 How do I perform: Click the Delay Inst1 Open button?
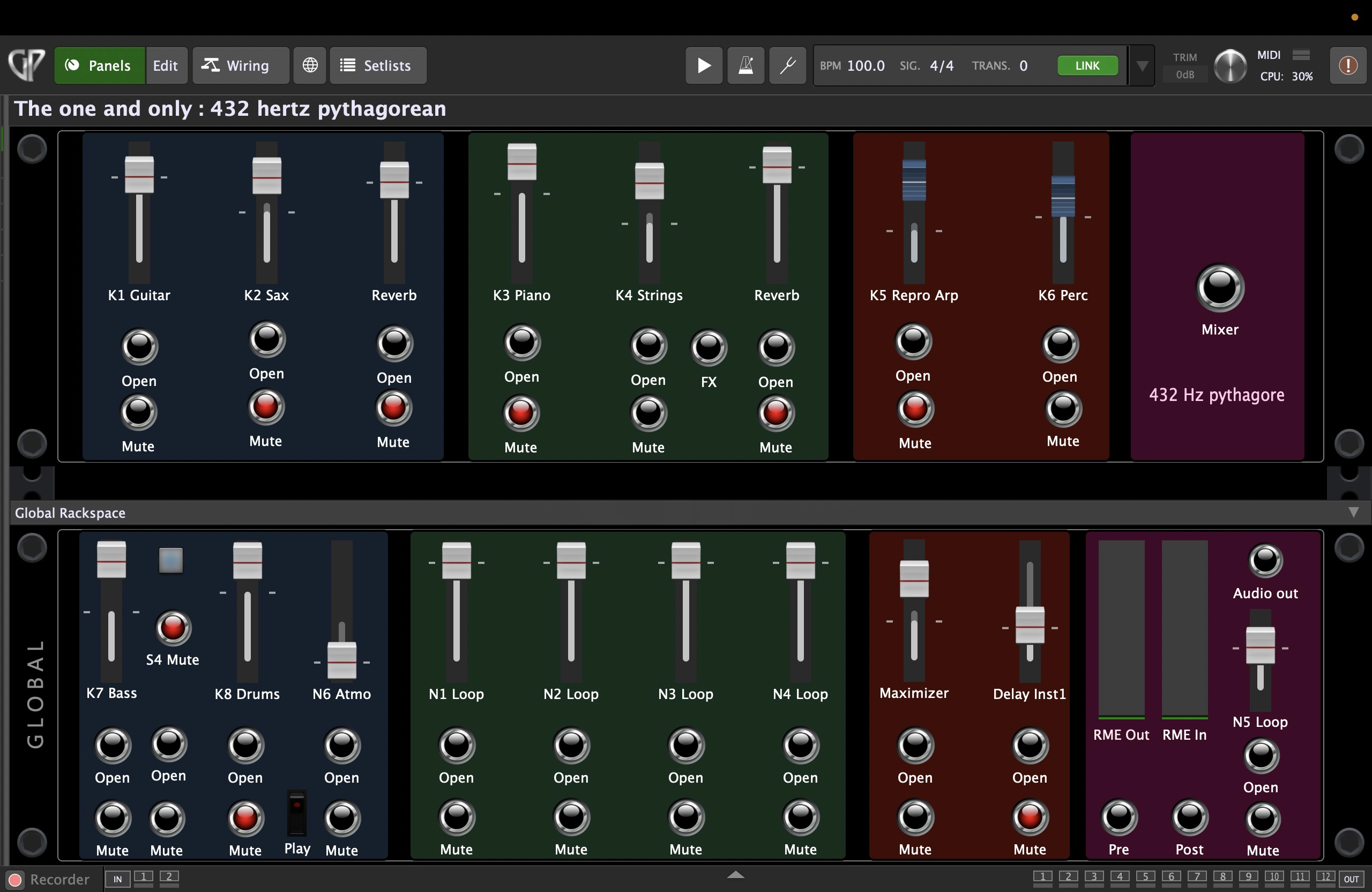click(1030, 745)
